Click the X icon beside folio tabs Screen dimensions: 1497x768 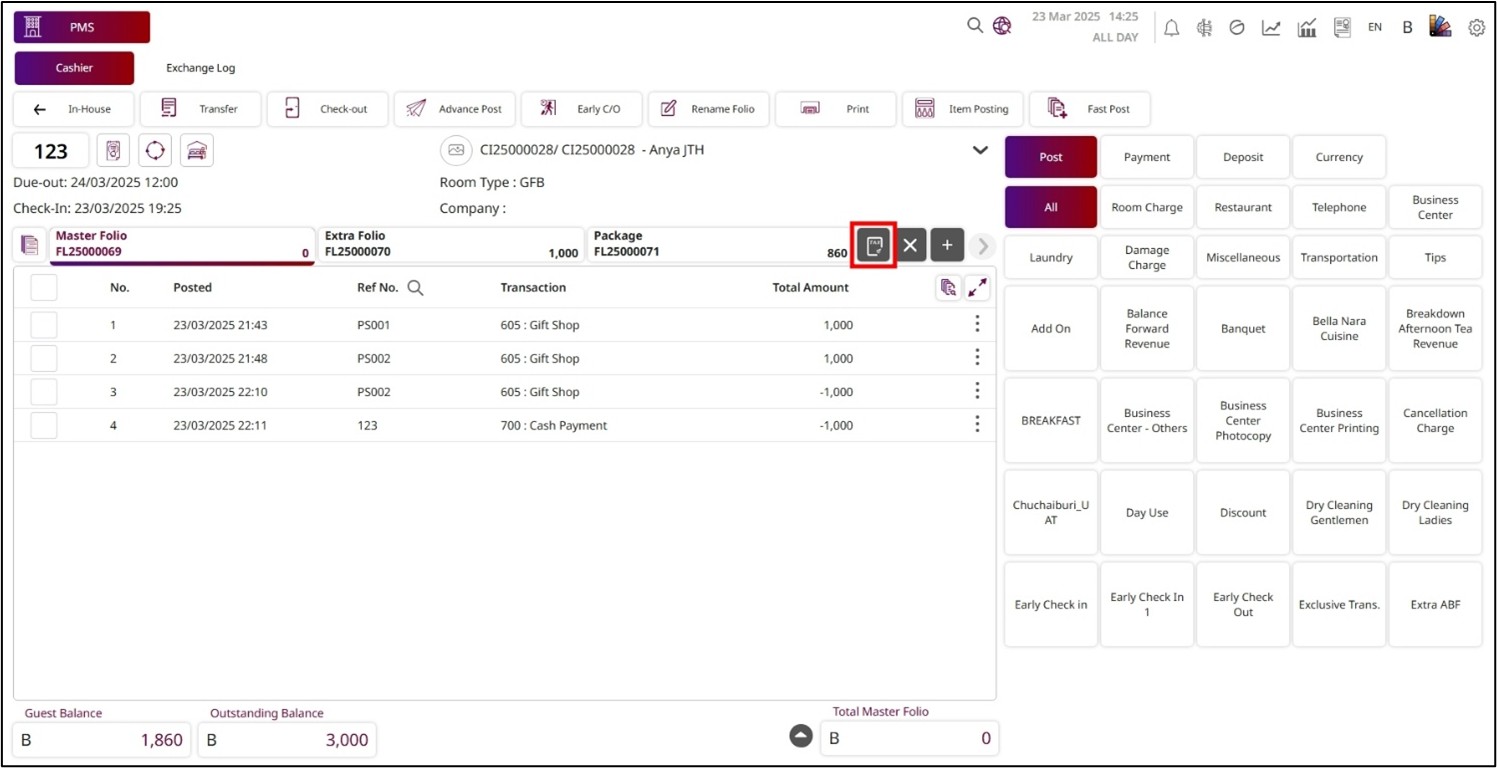pyautogui.click(x=910, y=245)
